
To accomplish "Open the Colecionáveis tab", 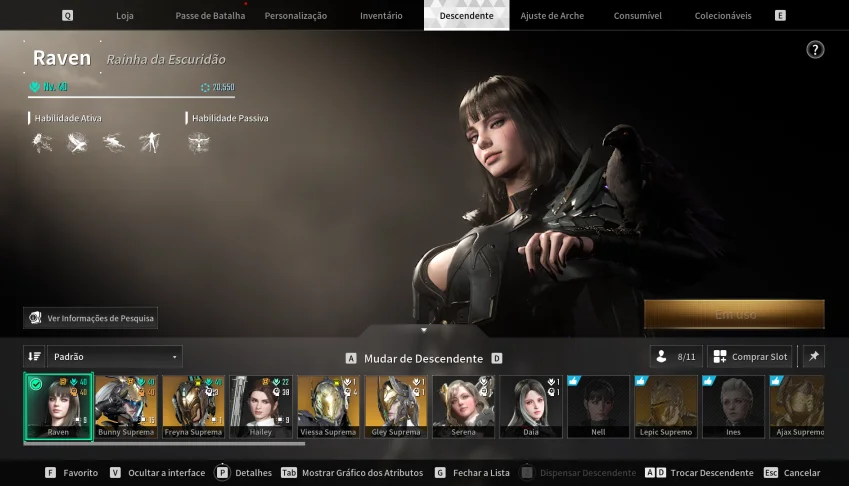I will pos(723,16).
